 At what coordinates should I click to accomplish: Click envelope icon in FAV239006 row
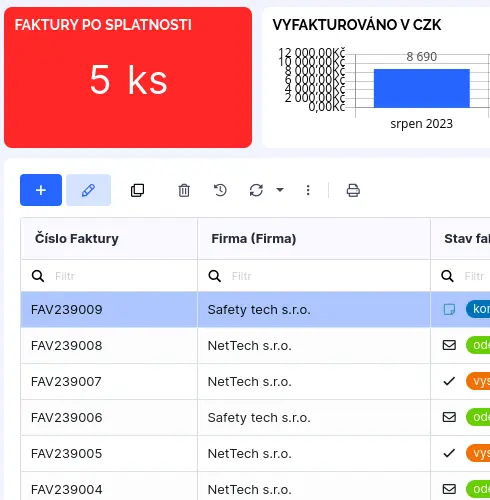[x=449, y=417]
